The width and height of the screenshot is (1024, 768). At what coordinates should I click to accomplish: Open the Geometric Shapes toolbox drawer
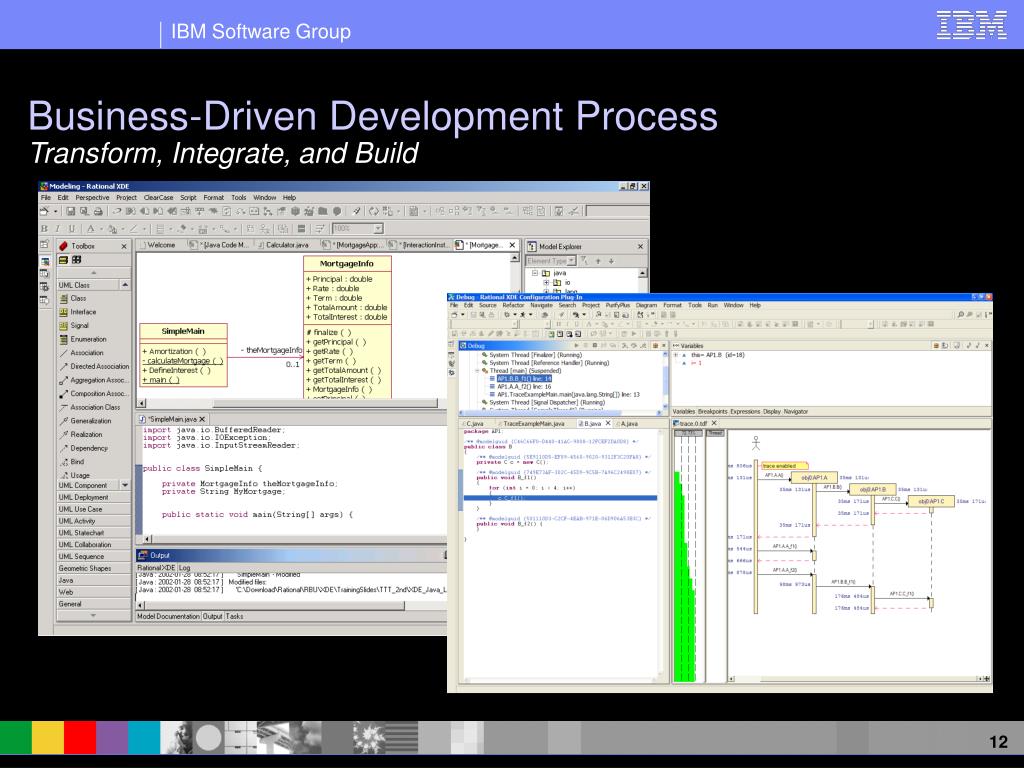point(94,568)
